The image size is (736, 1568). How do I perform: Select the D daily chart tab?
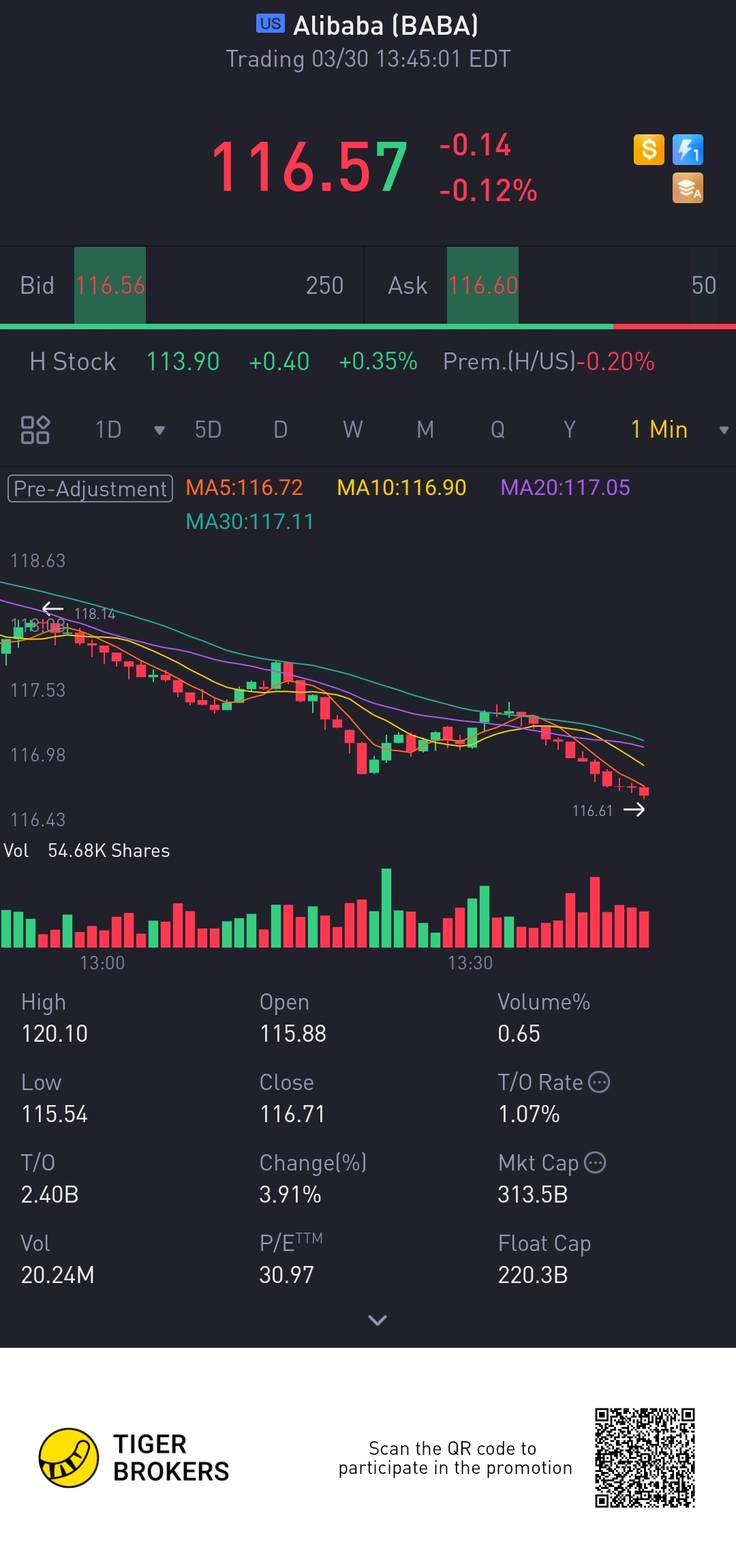coord(280,429)
